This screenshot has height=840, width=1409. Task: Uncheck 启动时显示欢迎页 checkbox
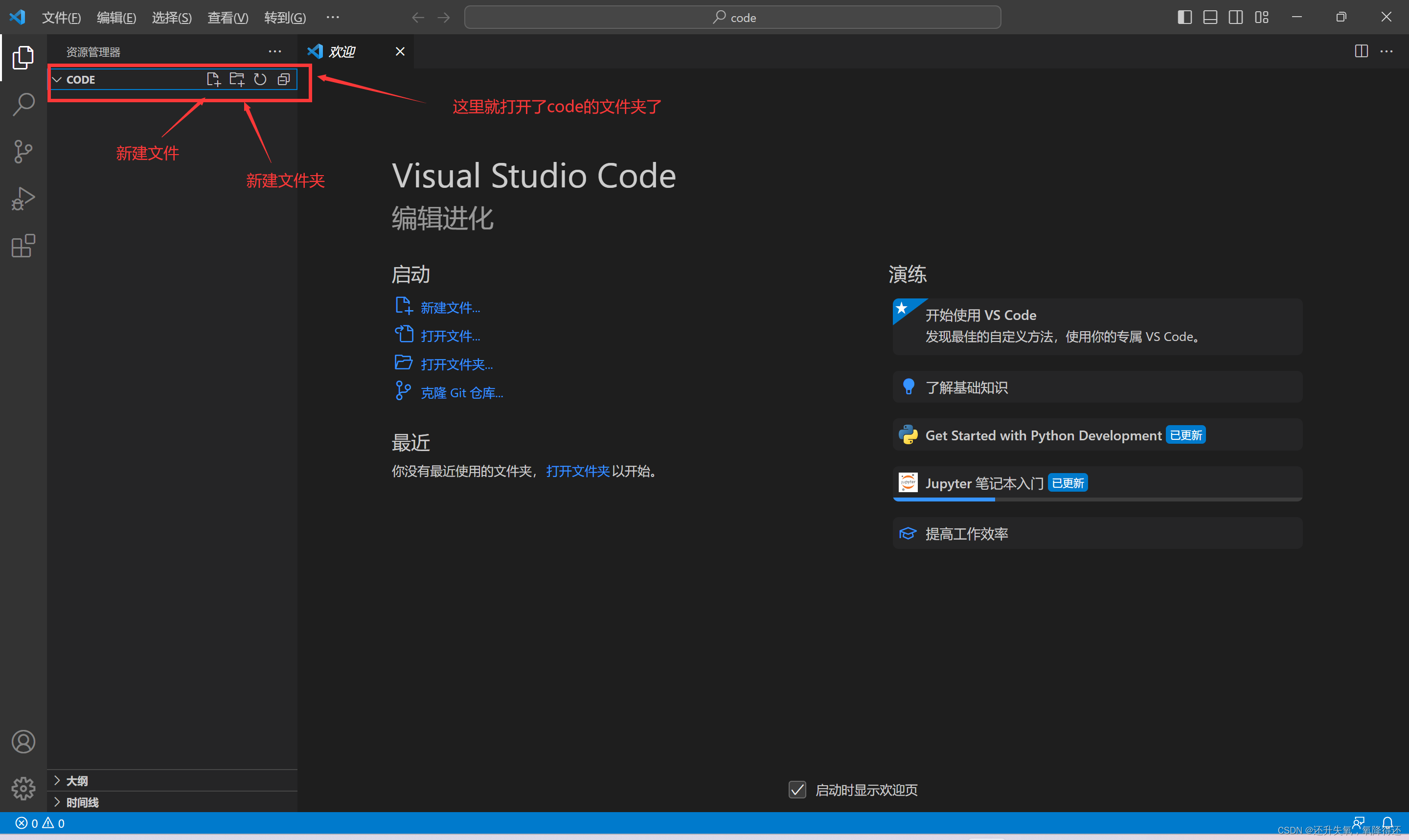coord(797,790)
